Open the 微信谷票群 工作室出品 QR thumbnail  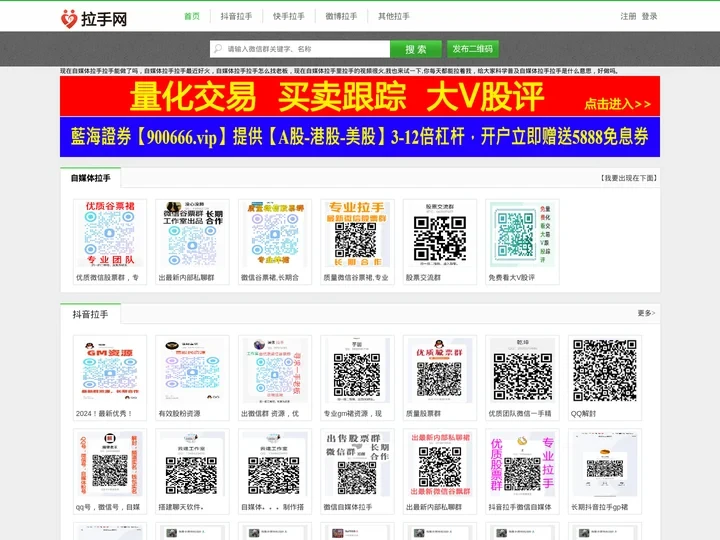(192, 233)
